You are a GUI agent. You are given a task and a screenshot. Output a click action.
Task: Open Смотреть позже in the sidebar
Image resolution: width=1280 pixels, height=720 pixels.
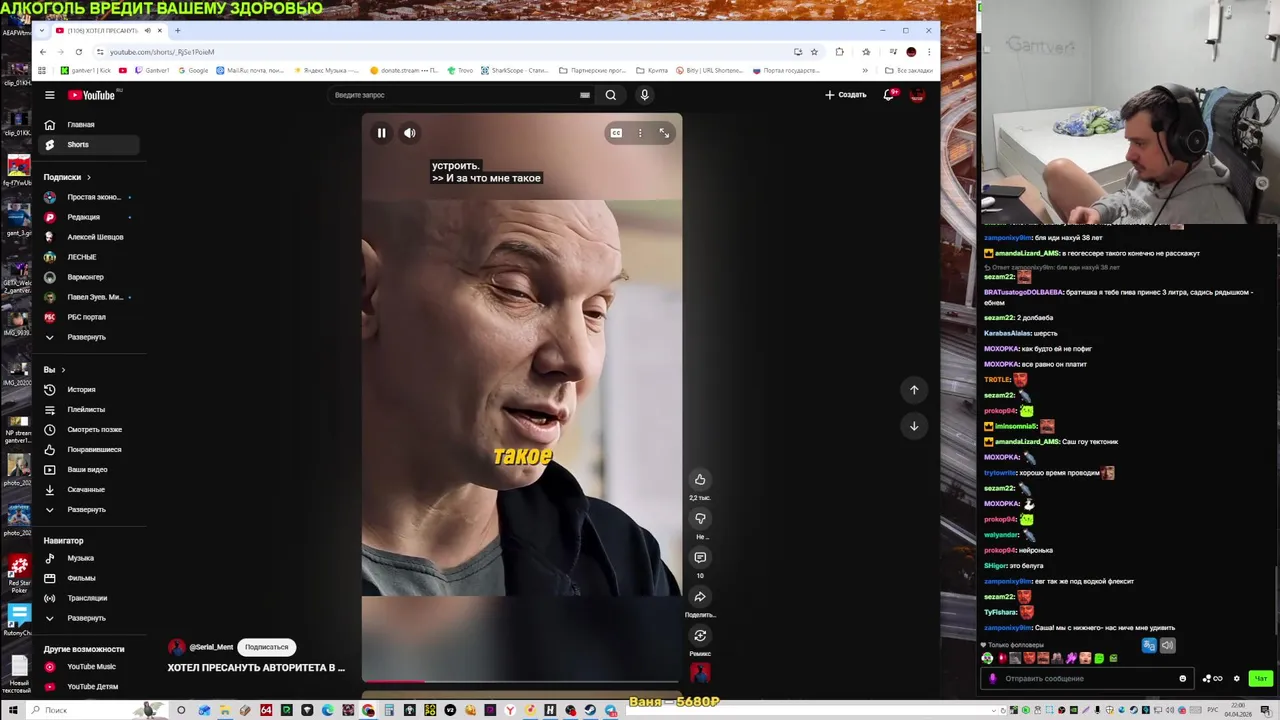point(90,430)
